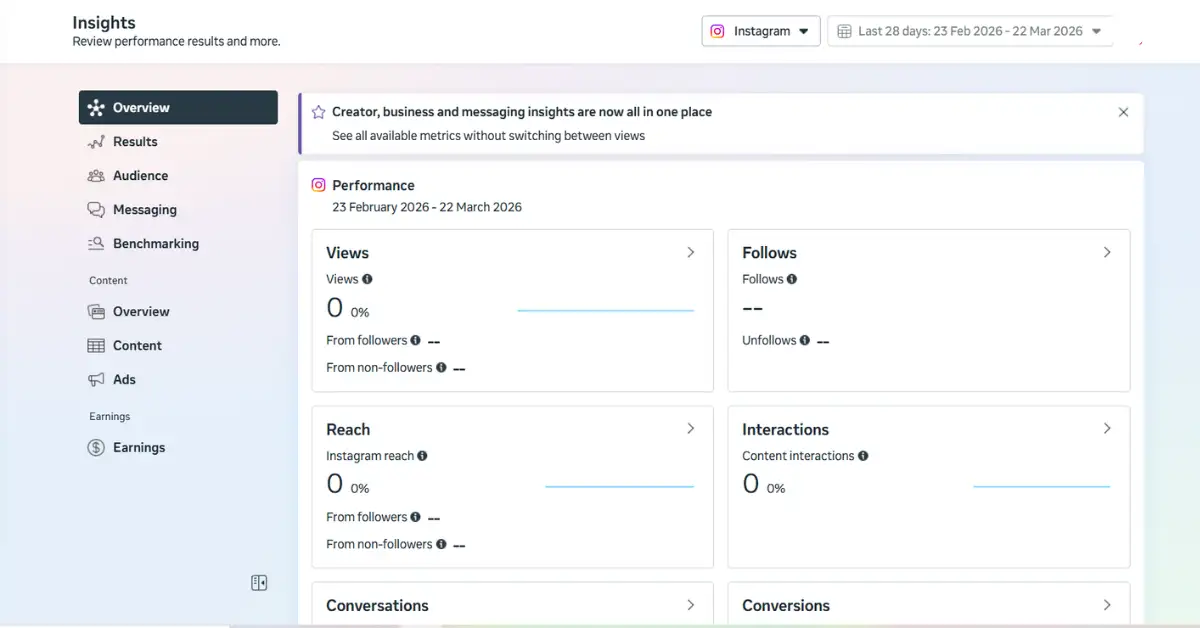Click the Benchmarking magnifier icon
The image size is (1200, 628).
[97, 243]
